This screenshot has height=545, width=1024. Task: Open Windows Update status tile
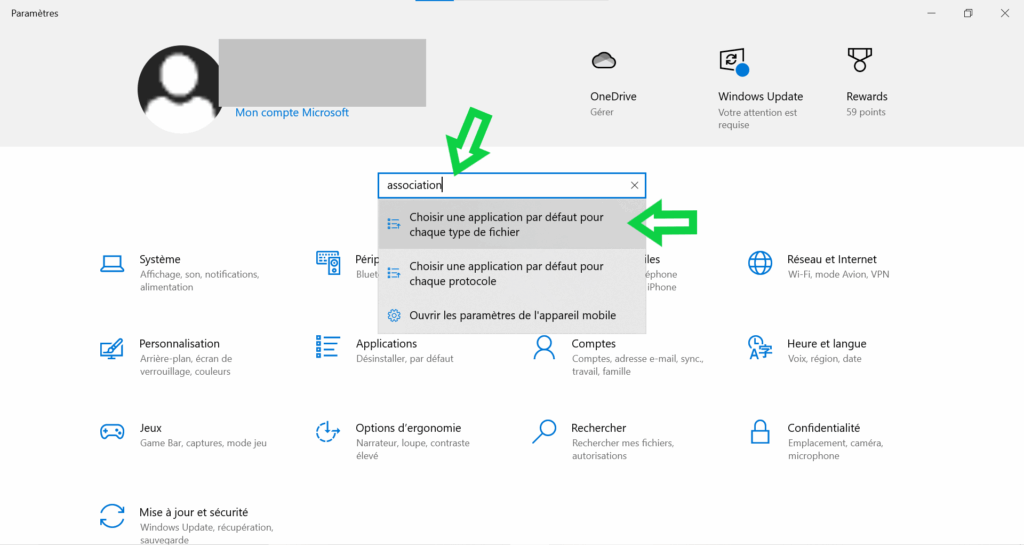pyautogui.click(x=734, y=63)
